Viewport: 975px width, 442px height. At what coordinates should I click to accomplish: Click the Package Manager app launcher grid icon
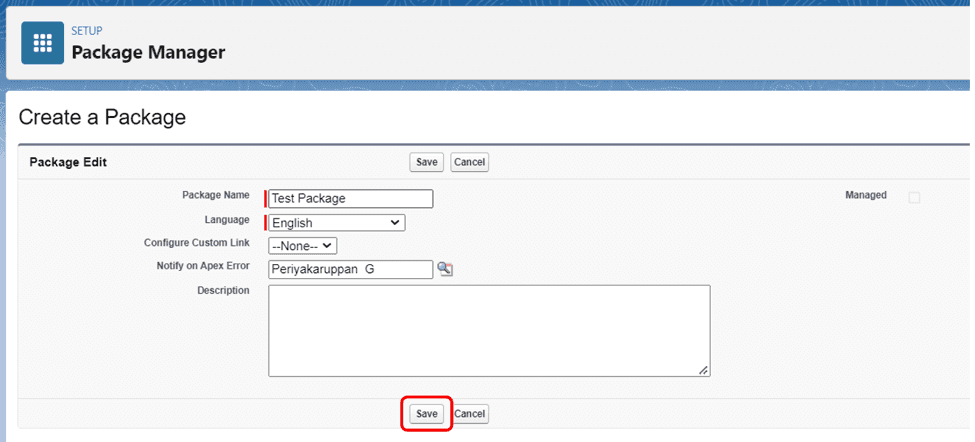42,43
